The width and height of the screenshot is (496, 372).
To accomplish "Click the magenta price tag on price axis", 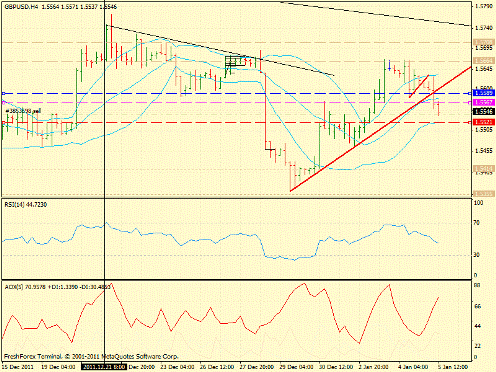I will pos(484,102).
